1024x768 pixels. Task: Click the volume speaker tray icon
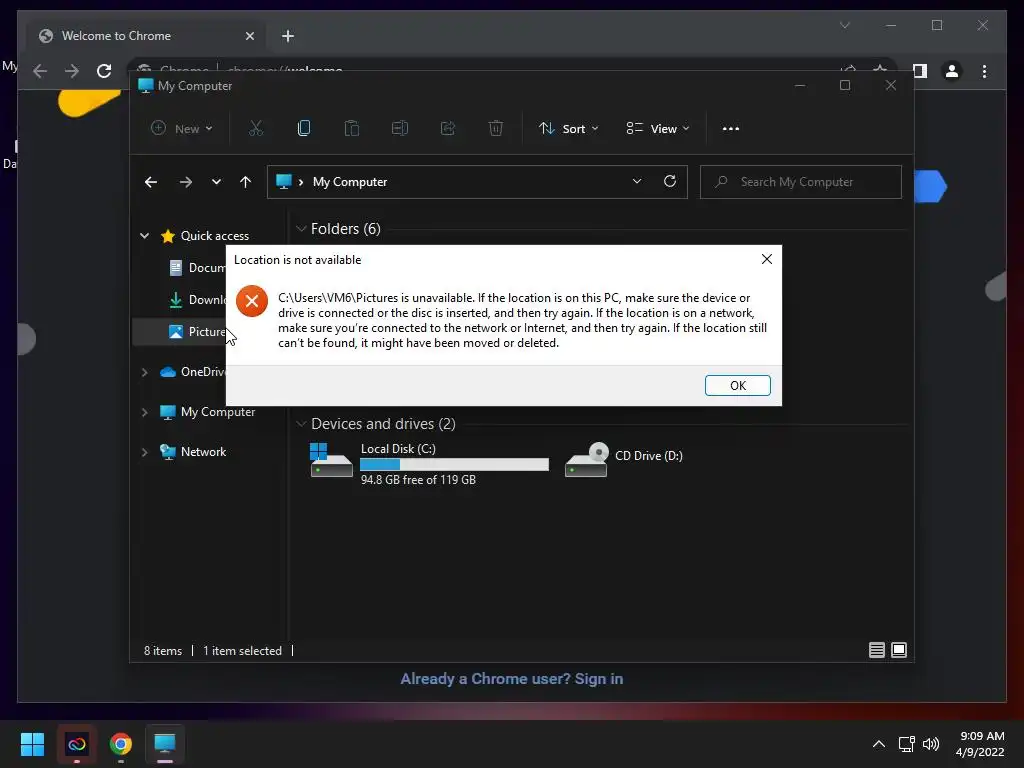point(931,744)
